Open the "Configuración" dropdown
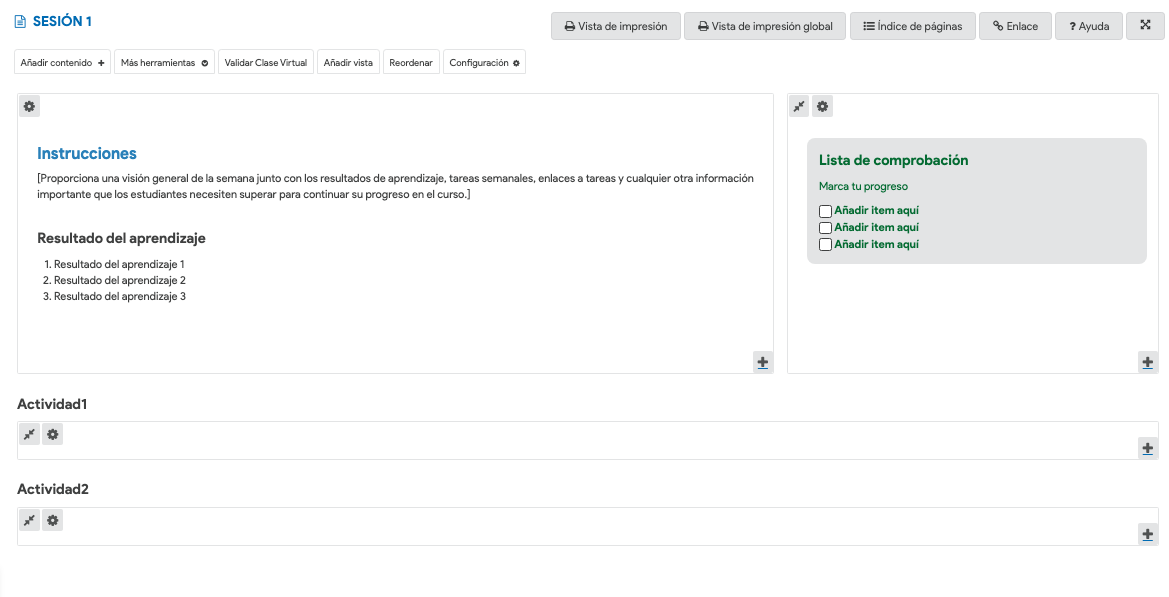 coord(484,63)
